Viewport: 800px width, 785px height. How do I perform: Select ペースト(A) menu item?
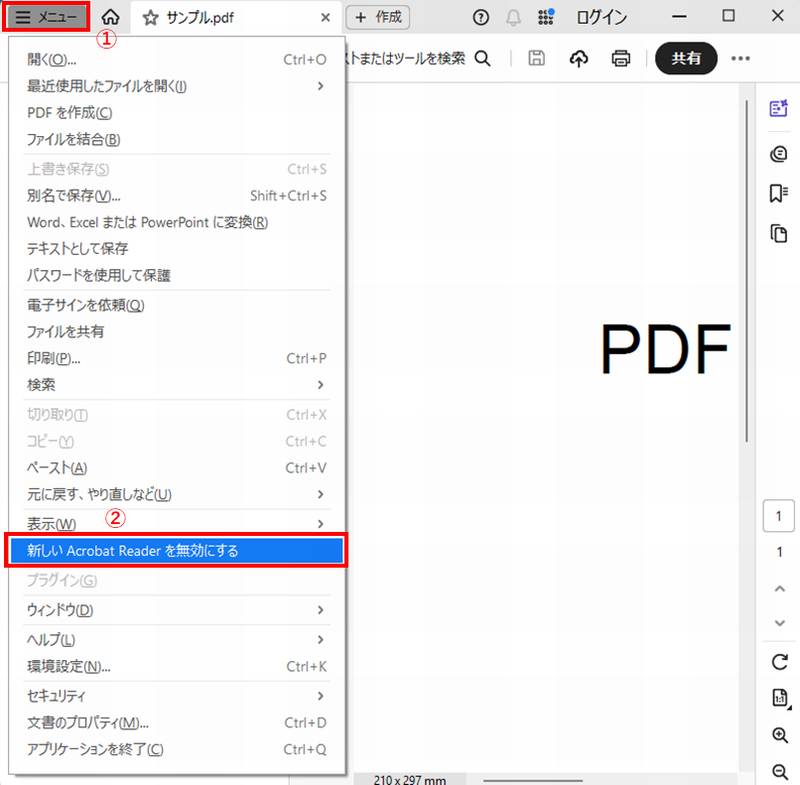[177, 468]
